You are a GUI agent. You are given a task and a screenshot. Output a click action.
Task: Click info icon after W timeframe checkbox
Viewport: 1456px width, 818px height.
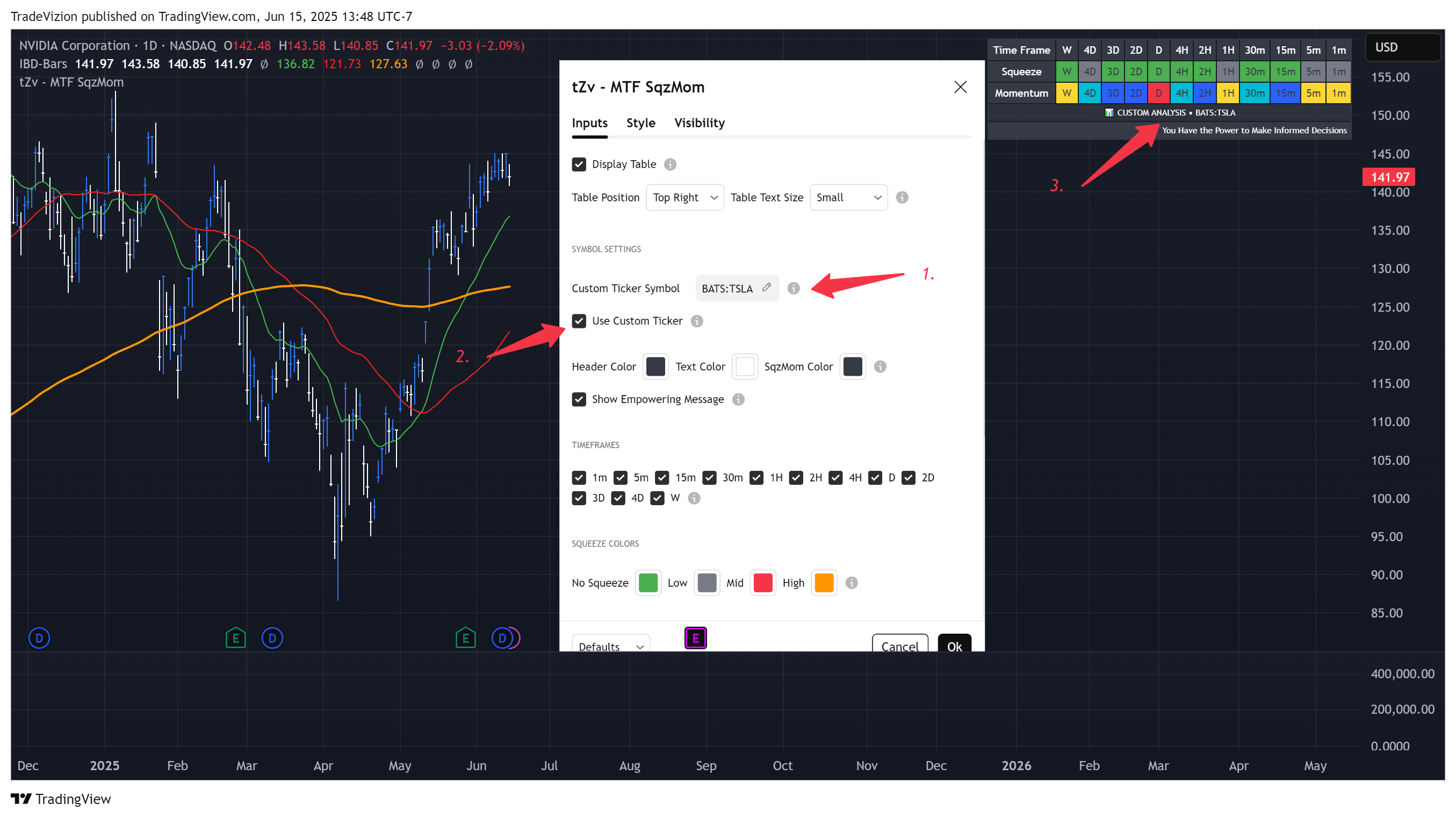pos(694,498)
